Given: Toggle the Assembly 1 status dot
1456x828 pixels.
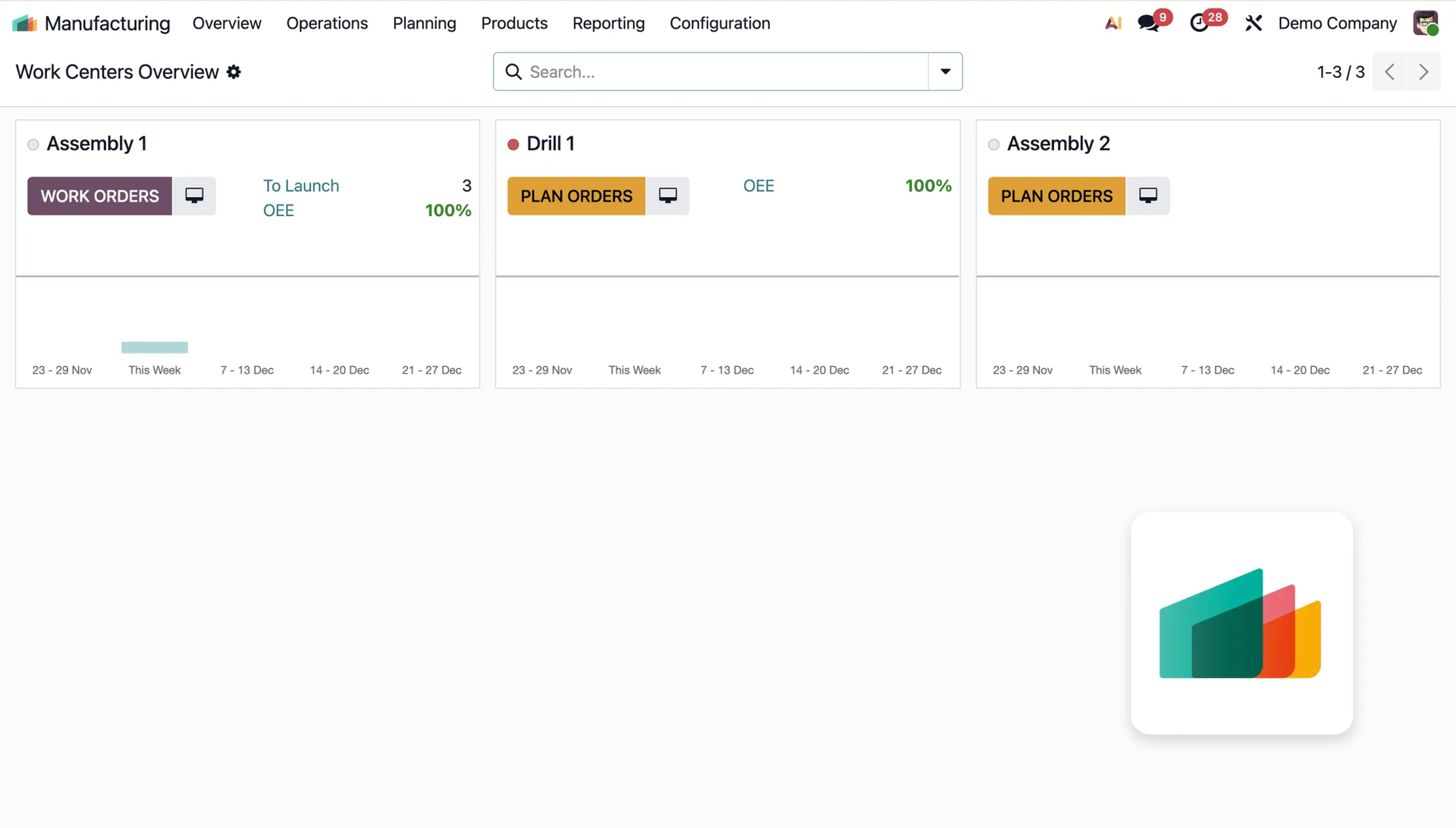Looking at the screenshot, I should point(33,145).
